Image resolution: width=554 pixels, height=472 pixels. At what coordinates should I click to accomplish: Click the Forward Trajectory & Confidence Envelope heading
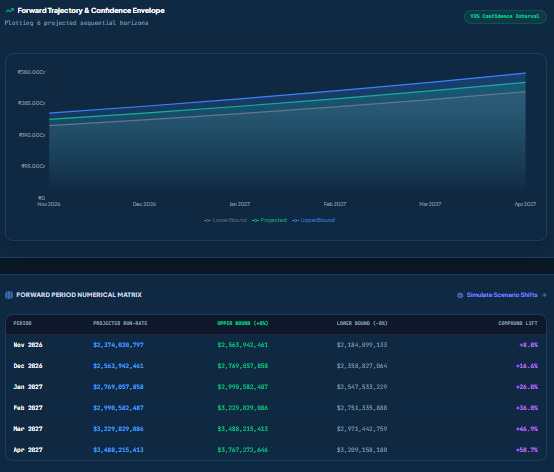tap(91, 11)
